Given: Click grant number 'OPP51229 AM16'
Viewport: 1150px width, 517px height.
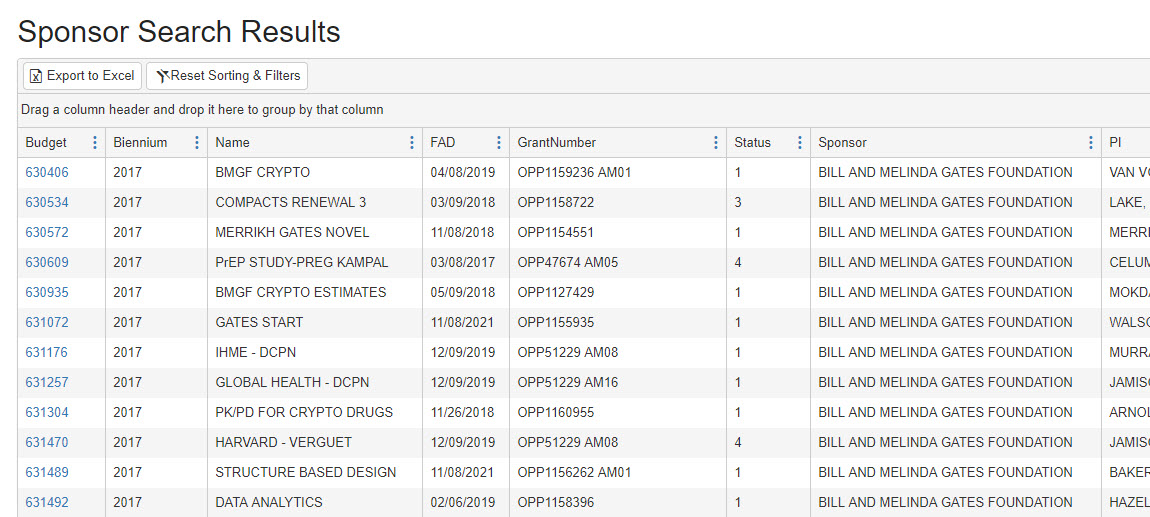Looking at the screenshot, I should (568, 383).
